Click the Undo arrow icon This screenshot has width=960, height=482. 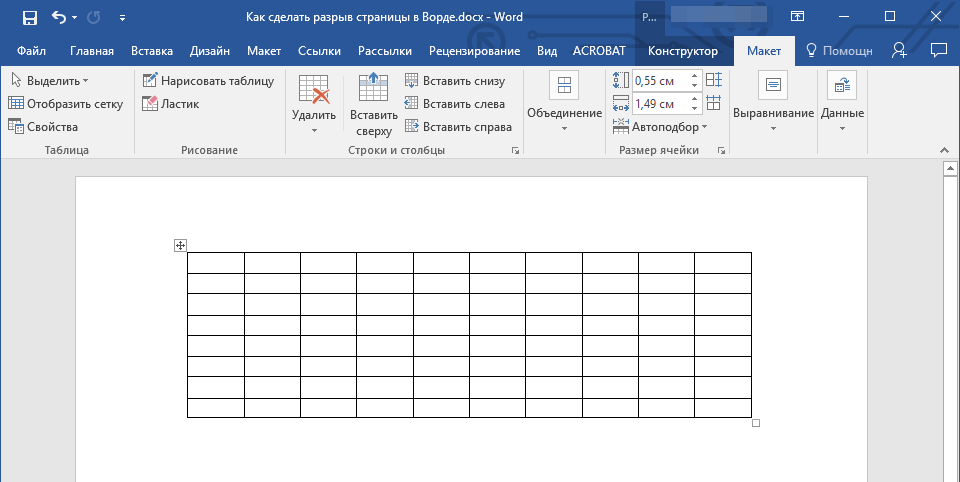(x=58, y=17)
